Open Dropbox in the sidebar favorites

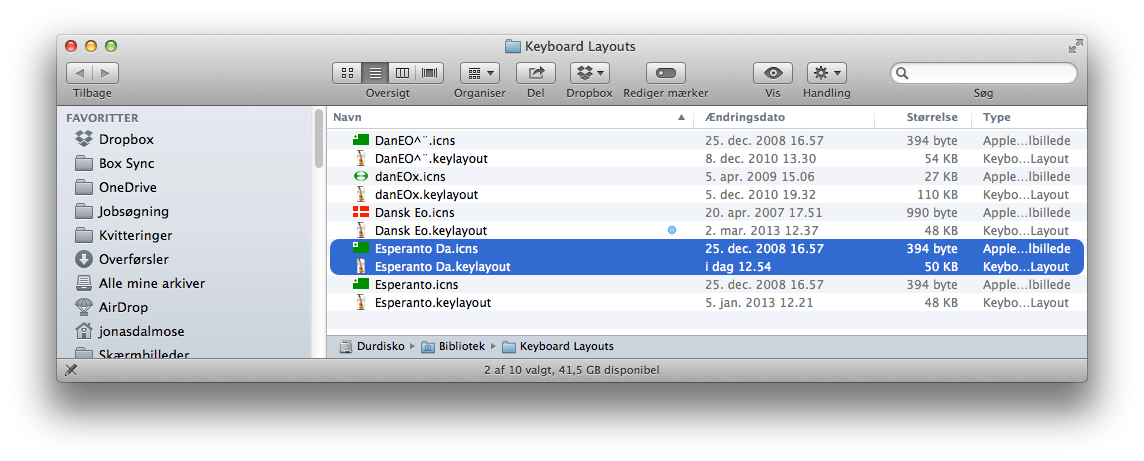pyautogui.click(x=125, y=139)
